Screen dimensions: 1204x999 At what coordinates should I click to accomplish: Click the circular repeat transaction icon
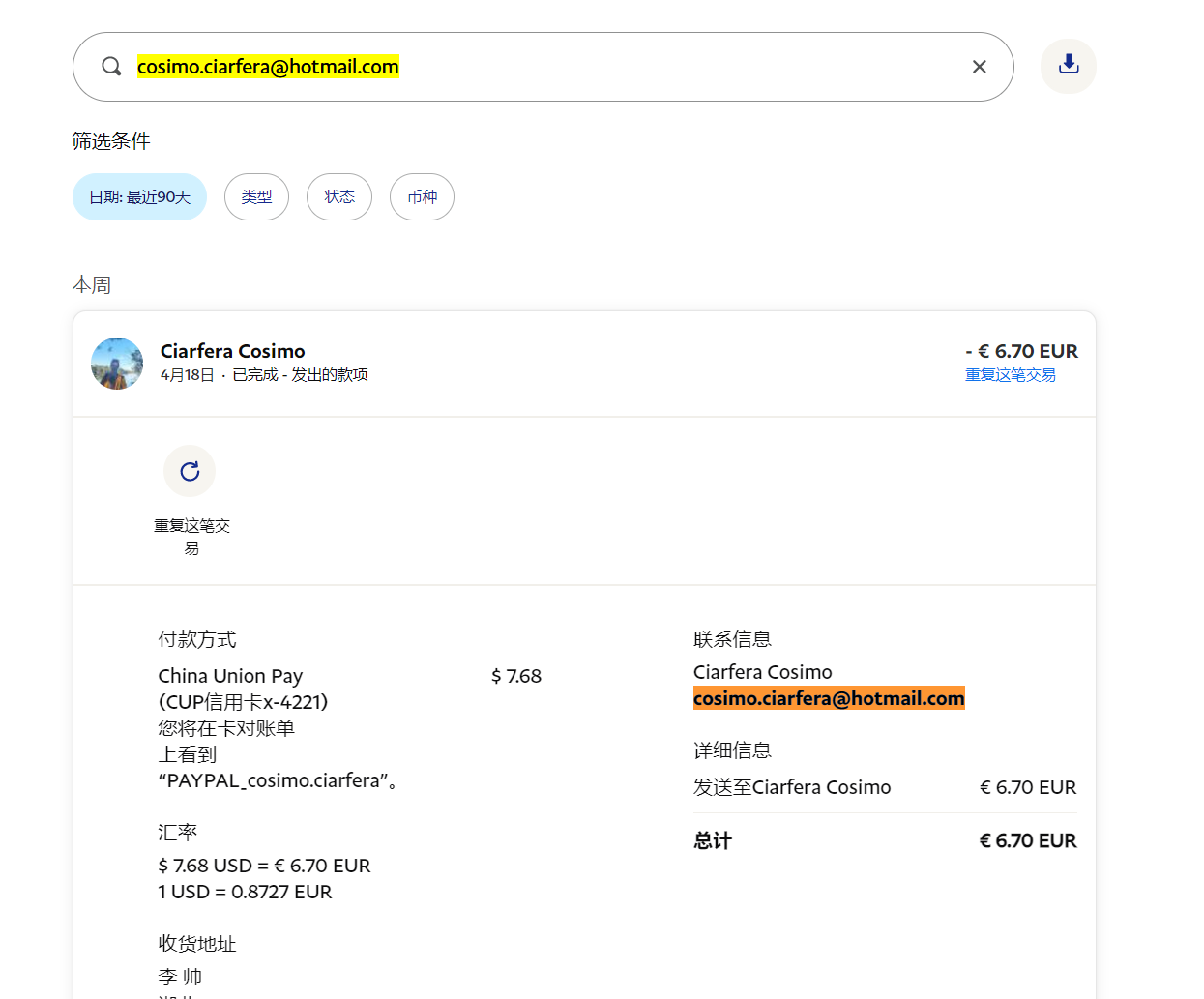click(x=190, y=471)
